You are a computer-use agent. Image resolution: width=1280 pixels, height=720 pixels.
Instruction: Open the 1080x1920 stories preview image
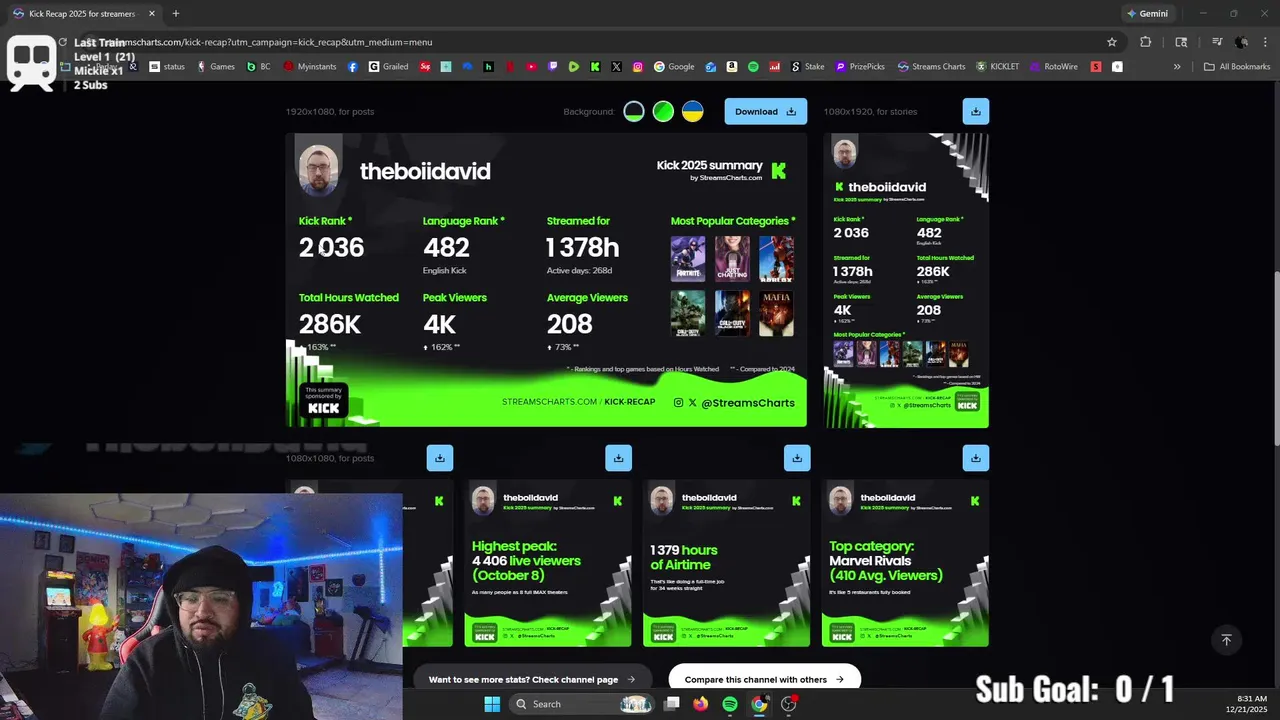click(x=906, y=281)
